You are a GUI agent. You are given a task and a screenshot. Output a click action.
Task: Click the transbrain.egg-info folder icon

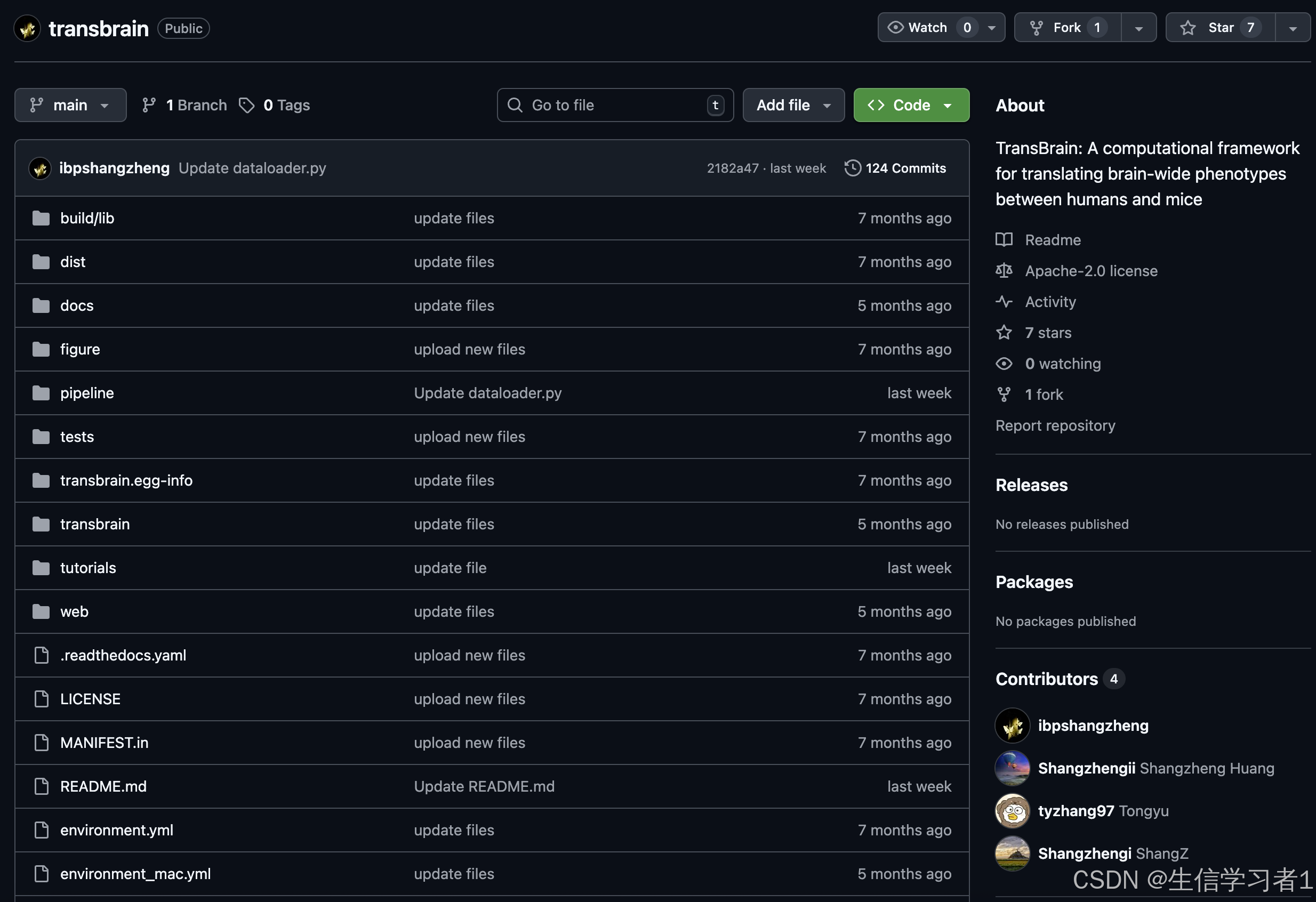pyautogui.click(x=41, y=480)
